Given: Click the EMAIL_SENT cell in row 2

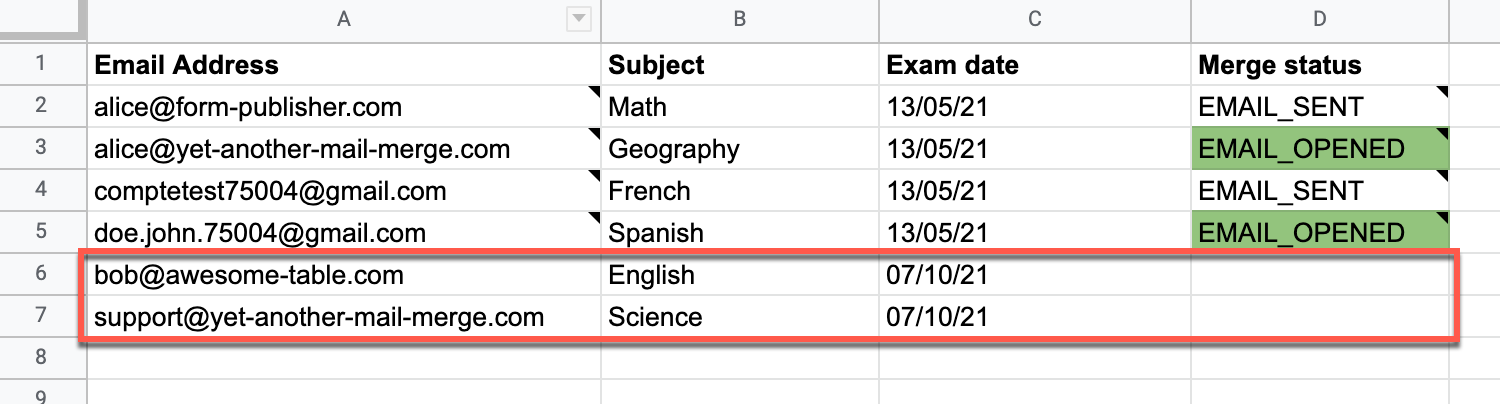Looking at the screenshot, I should pyautogui.click(x=1320, y=107).
